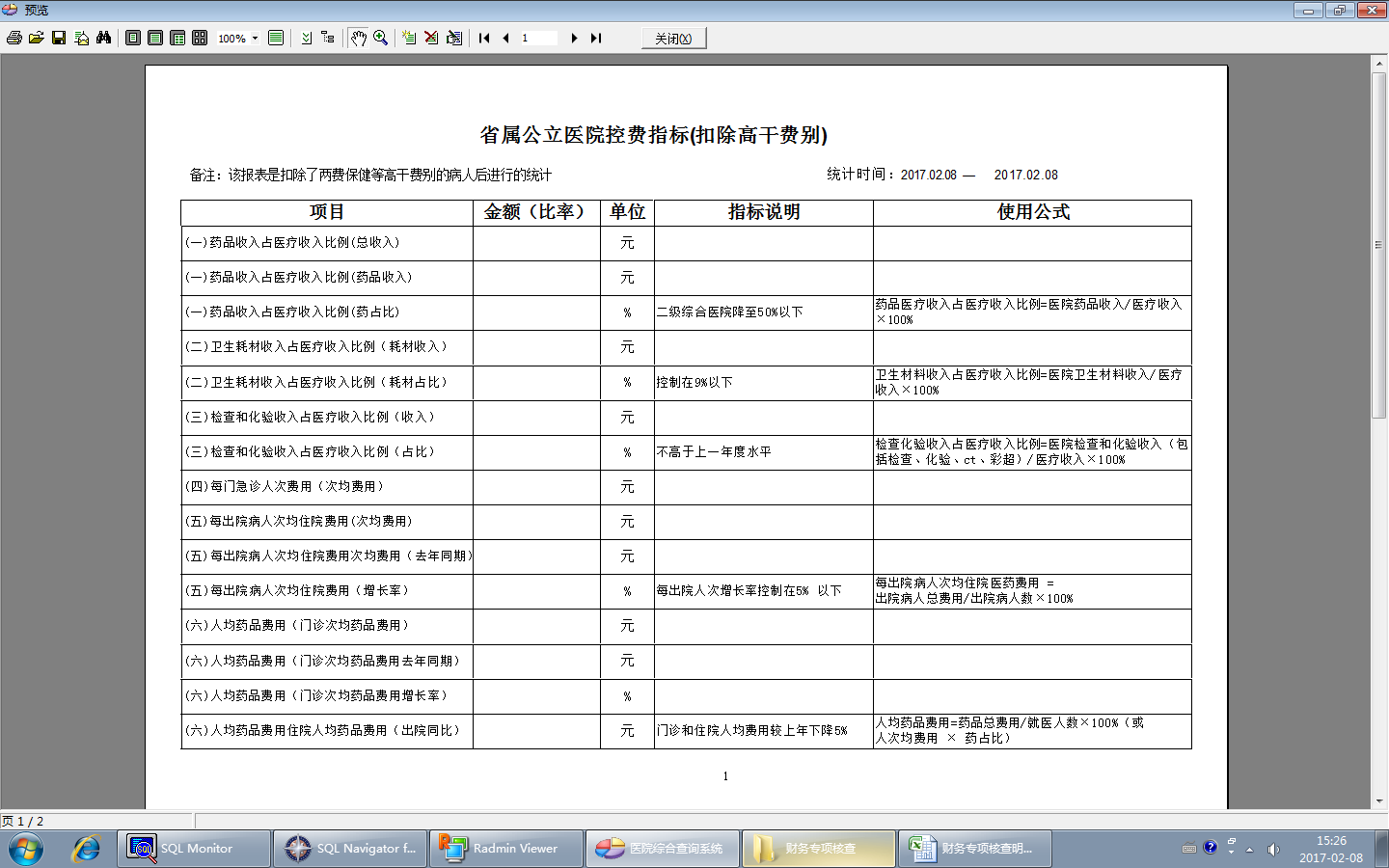This screenshot has width=1389, height=868.
Task: Go to the next page
Action: click(x=574, y=38)
